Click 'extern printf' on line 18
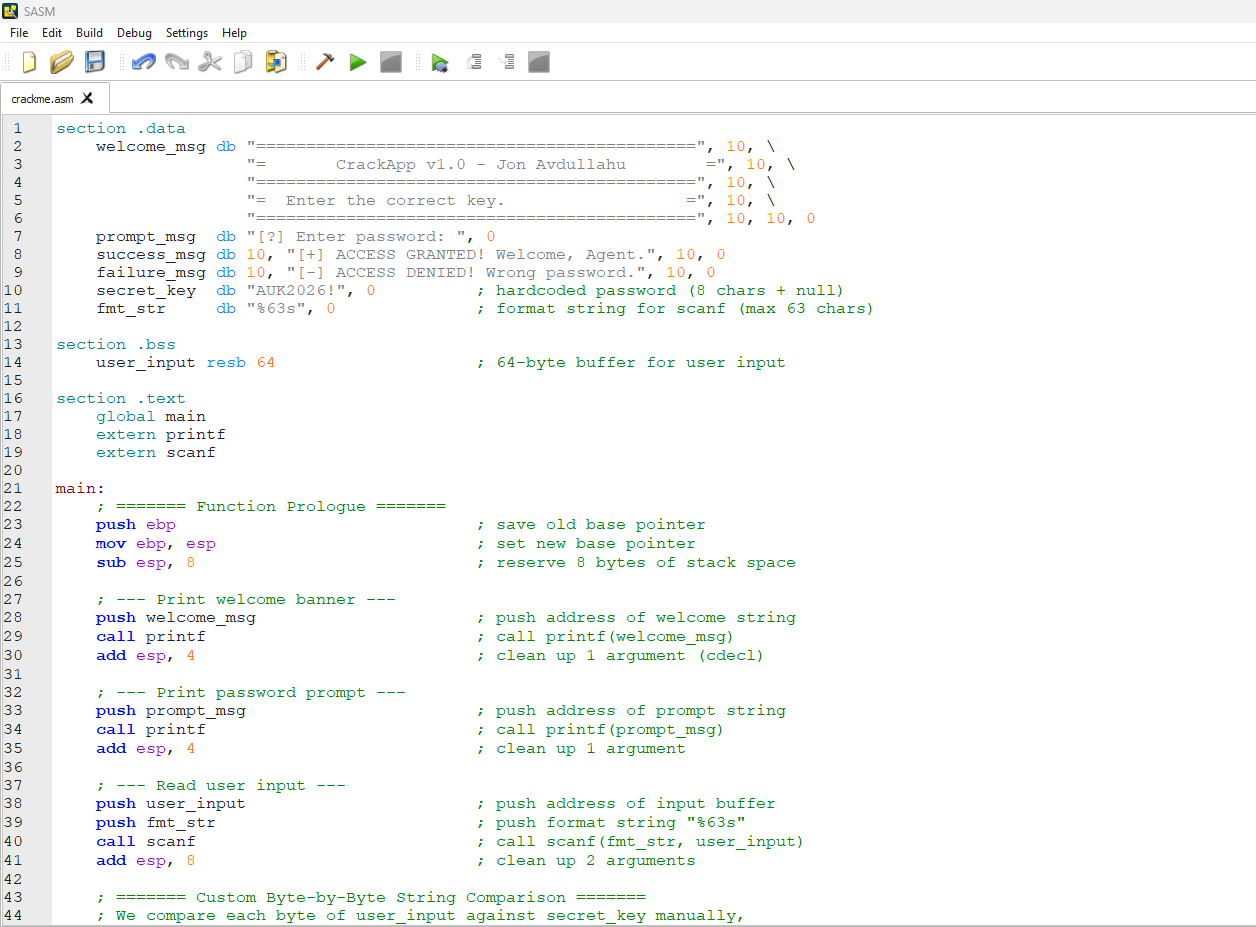Screen dimensions: 1256x927 (x=161, y=434)
